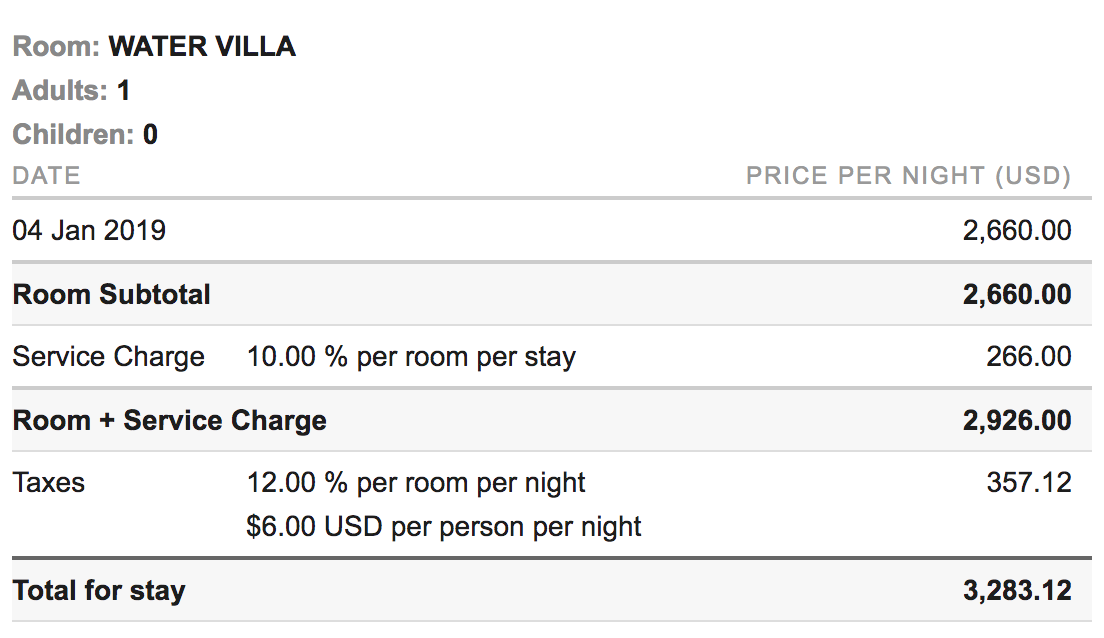Image resolution: width=1104 pixels, height=638 pixels.
Task: Select the Children count value
Action: [150, 135]
